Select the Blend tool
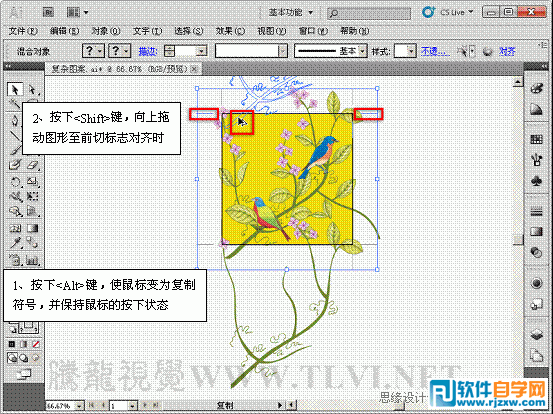Viewport: 553px width, 414px height. click(33, 243)
